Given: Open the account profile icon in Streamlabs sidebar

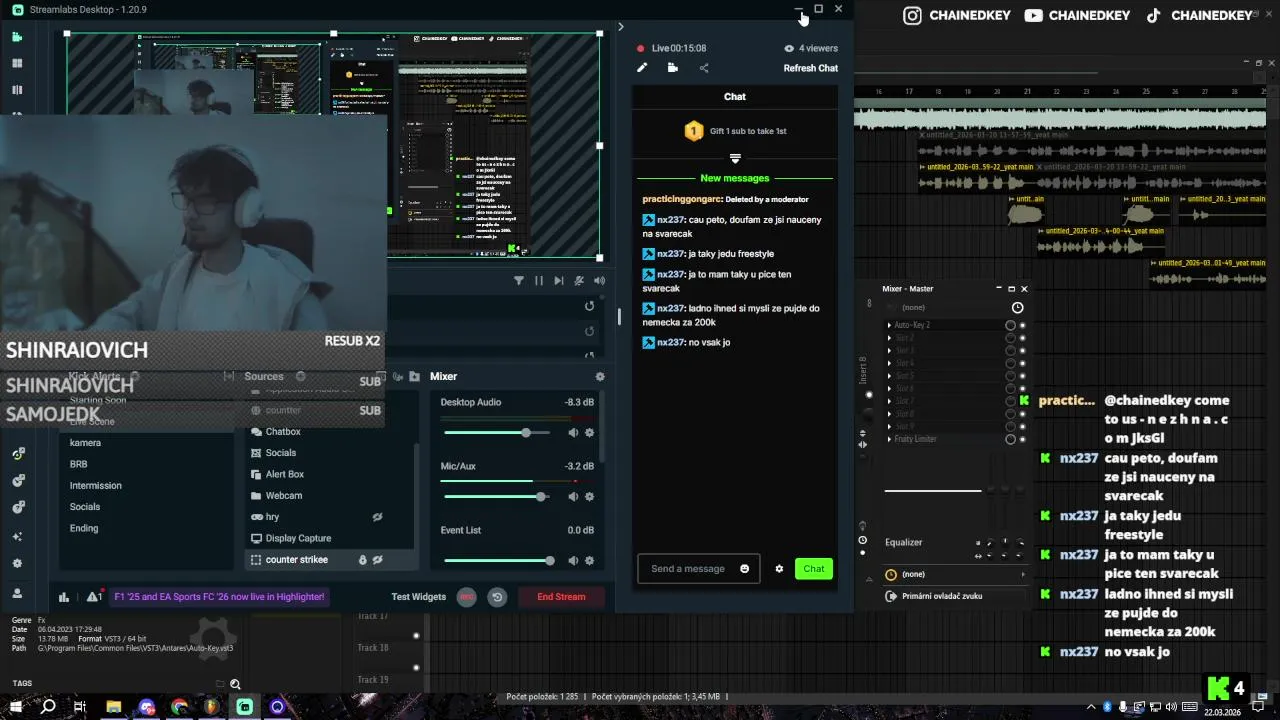Looking at the screenshot, I should click(17, 593).
